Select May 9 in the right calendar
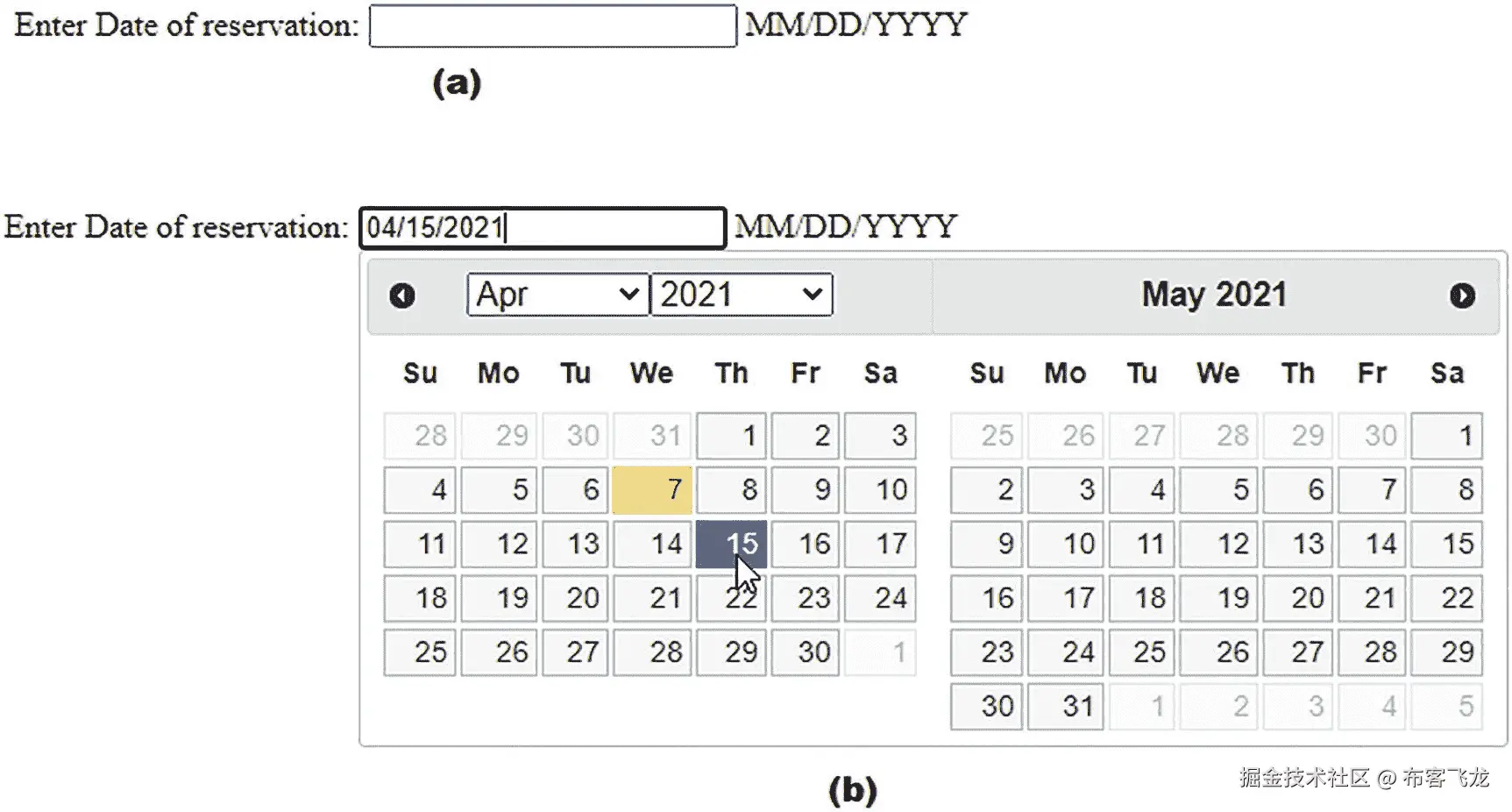Viewport: 1512px width, 812px height. coord(986,544)
